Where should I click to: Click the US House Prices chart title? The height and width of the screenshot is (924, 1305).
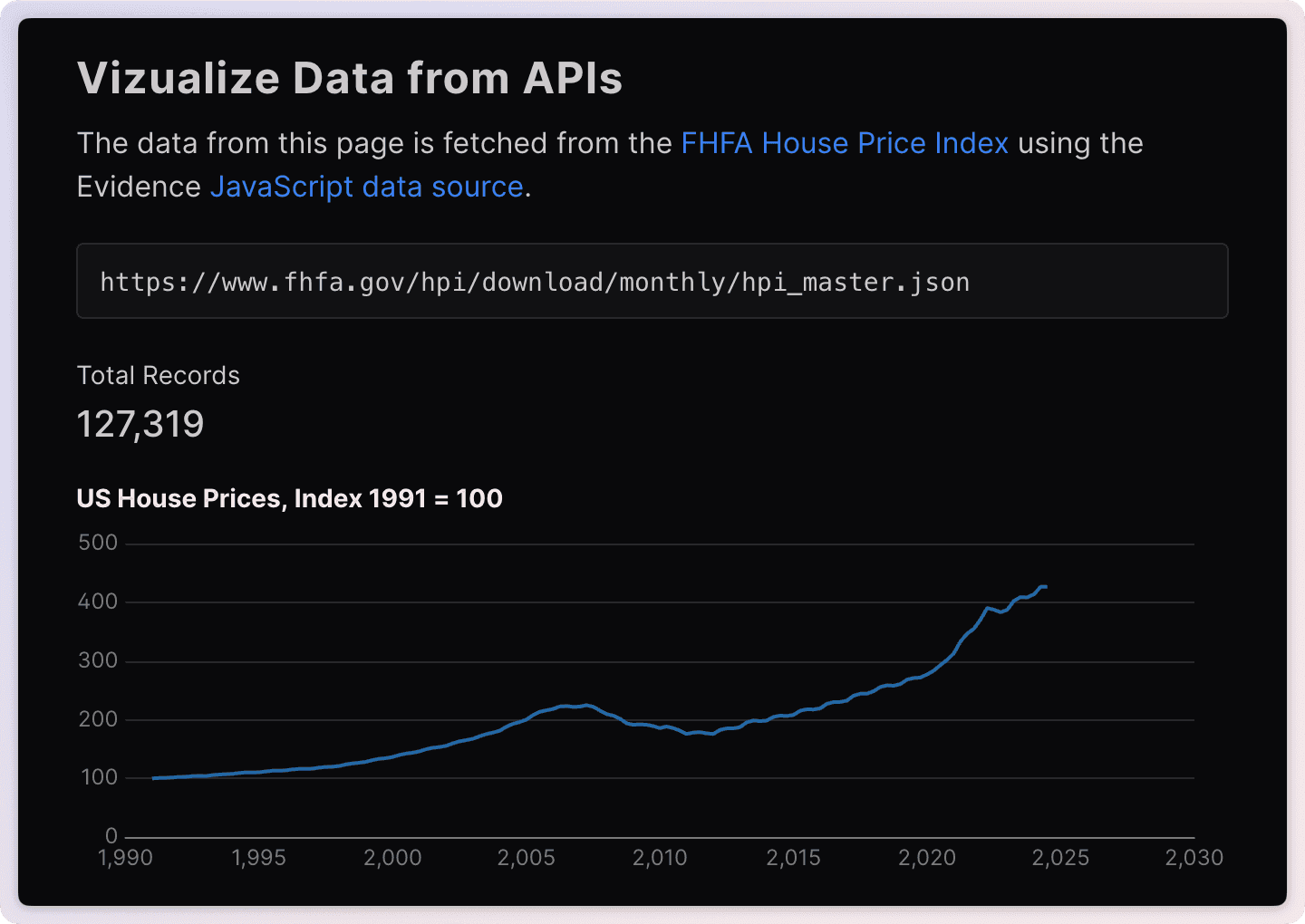pyautogui.click(x=289, y=499)
